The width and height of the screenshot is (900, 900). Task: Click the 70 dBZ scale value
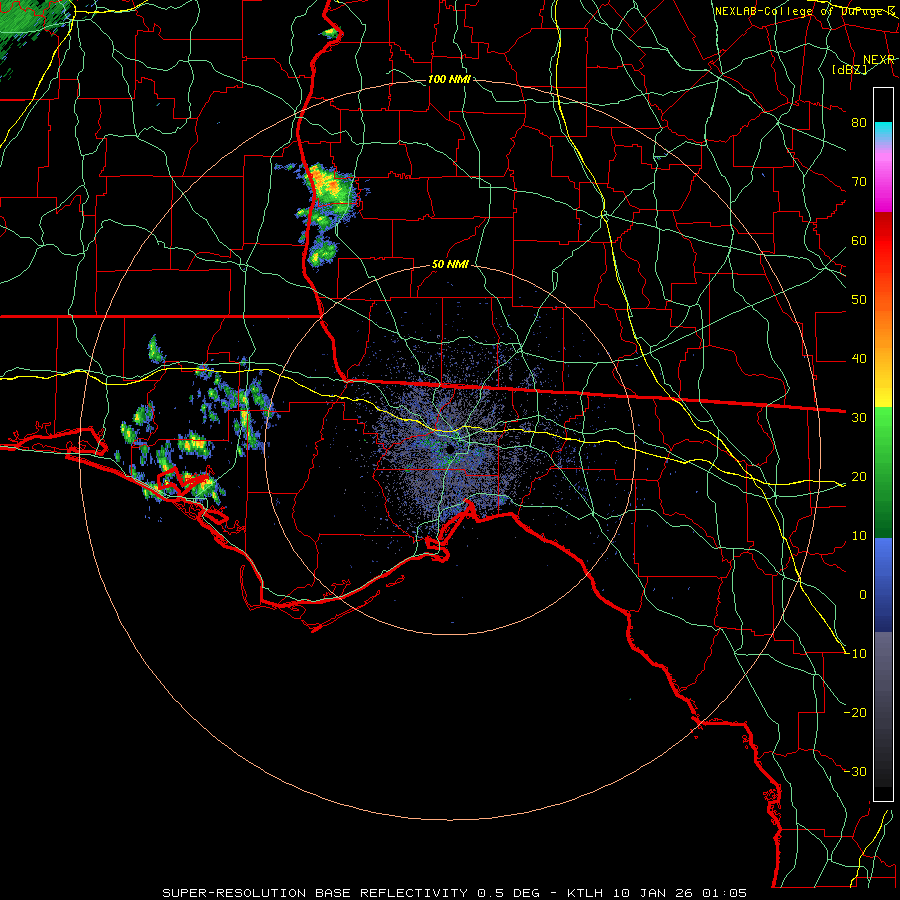(859, 182)
